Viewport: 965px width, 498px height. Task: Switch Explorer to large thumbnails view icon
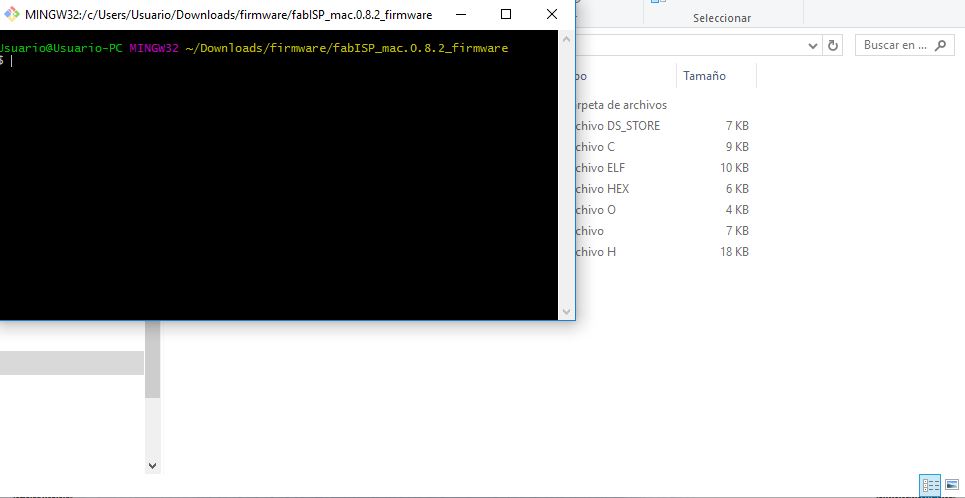pos(951,485)
